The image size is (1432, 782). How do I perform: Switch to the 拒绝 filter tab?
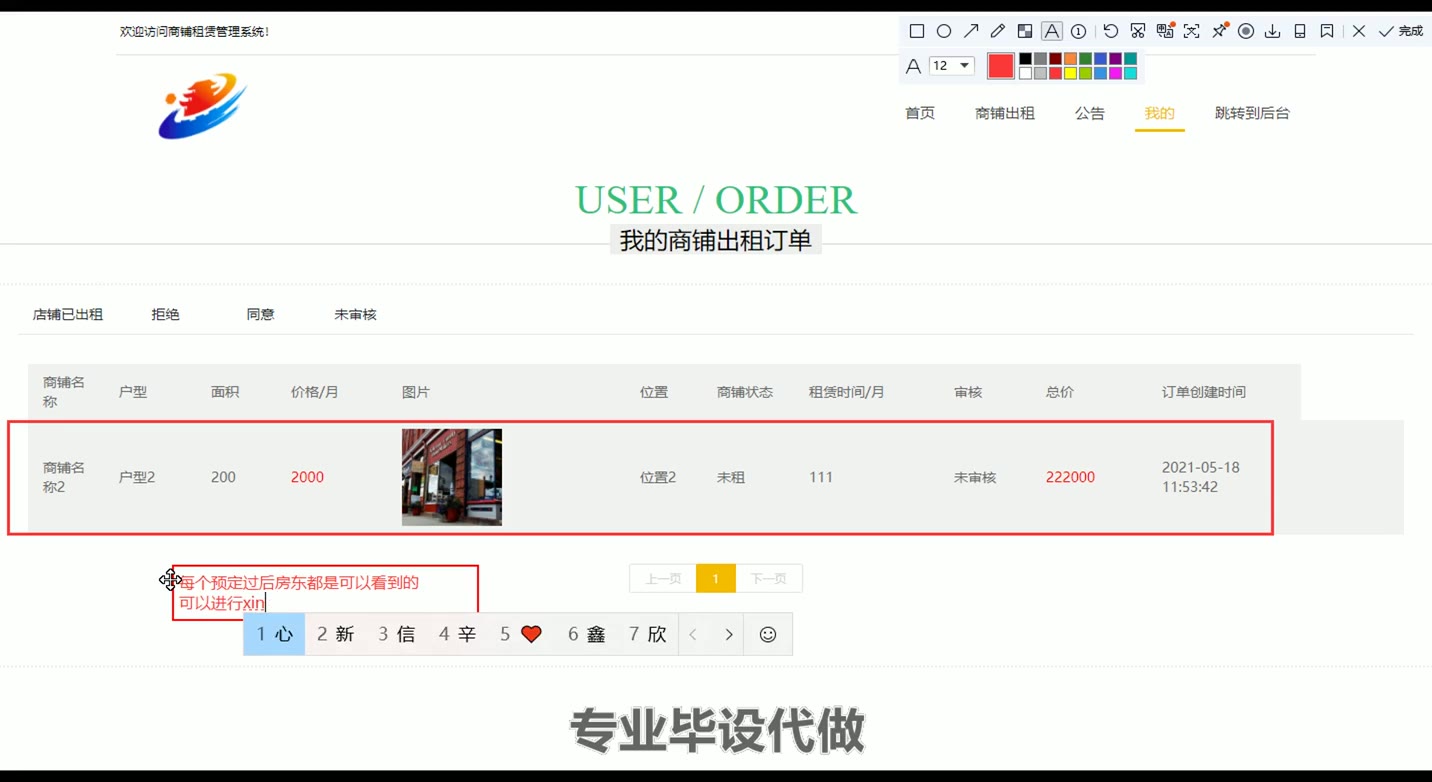(166, 314)
